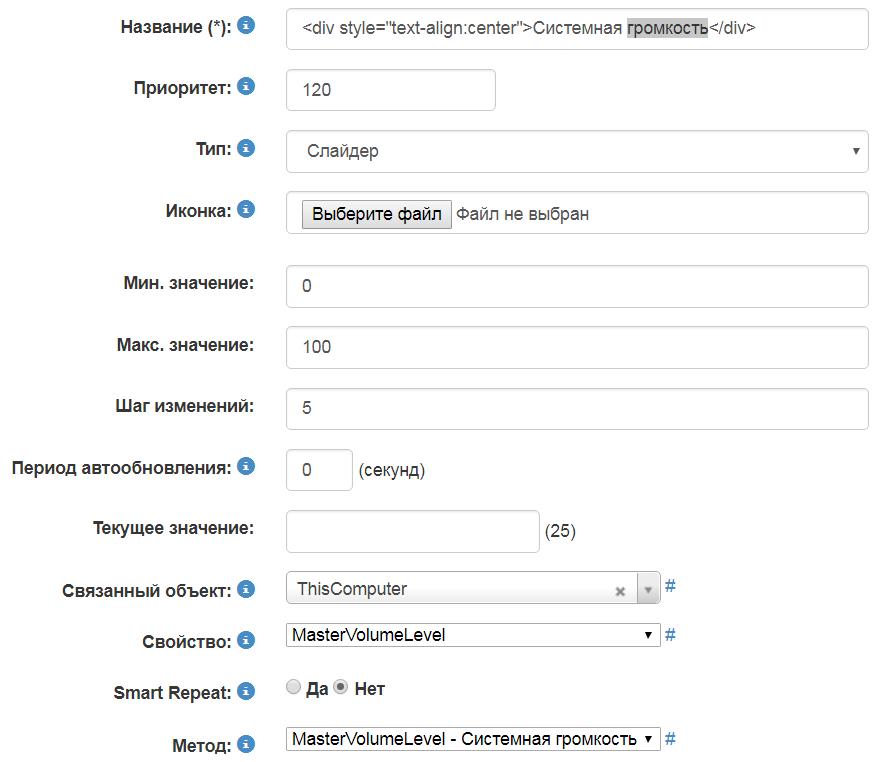Screen dimensions: 876x762
Task: Click info icon next to Связанный объект
Action: [246, 589]
